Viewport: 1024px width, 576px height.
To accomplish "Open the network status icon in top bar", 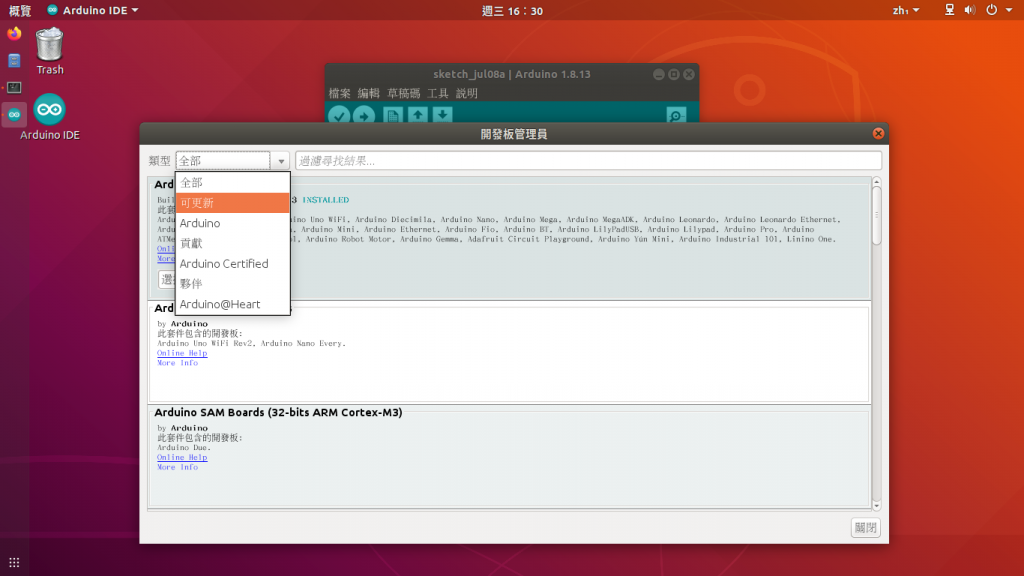I will (950, 10).
